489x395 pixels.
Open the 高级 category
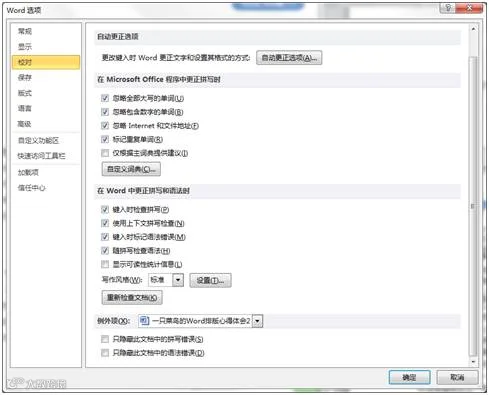click(x=25, y=124)
